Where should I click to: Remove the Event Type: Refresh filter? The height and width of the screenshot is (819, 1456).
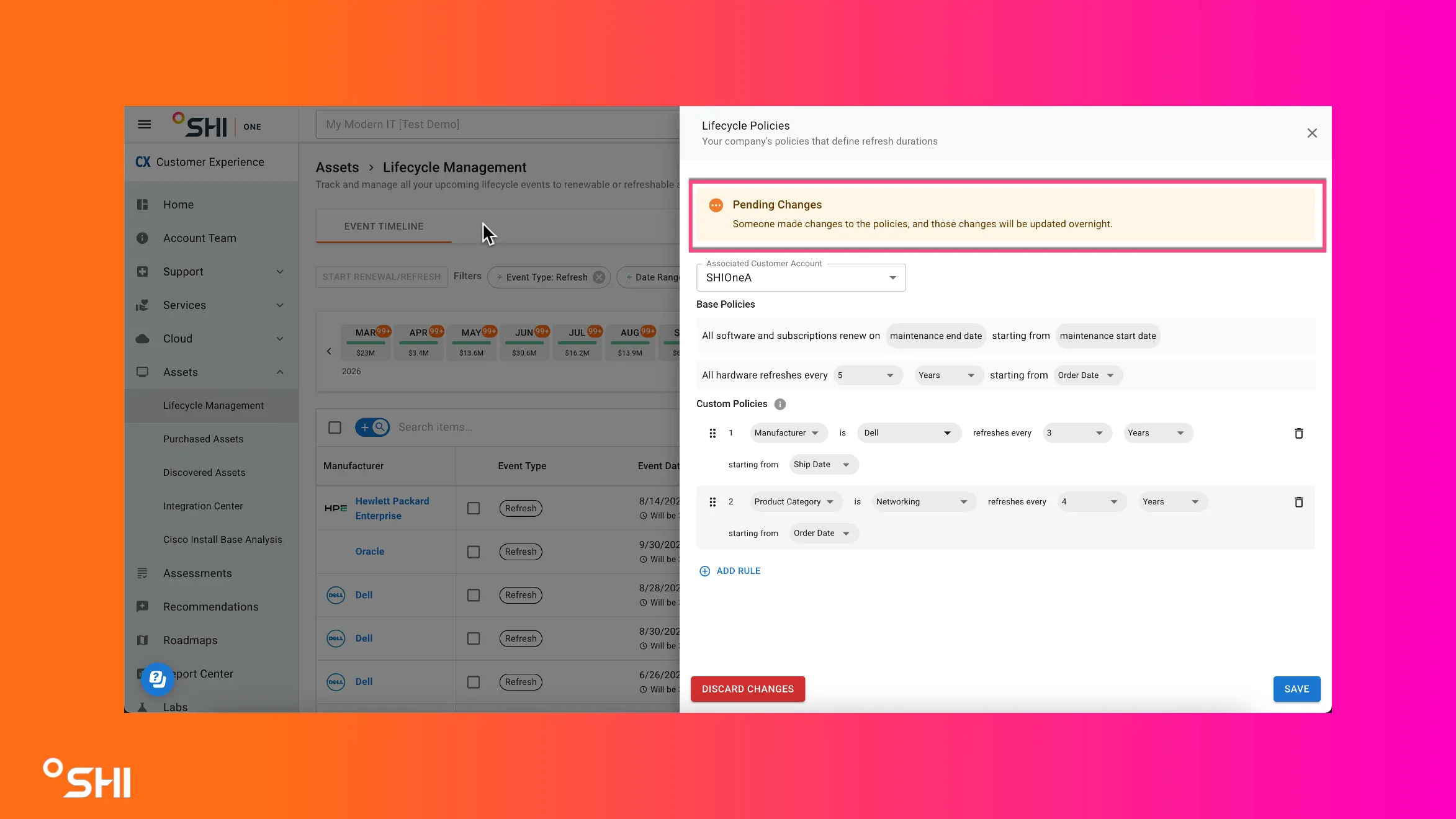click(x=598, y=277)
